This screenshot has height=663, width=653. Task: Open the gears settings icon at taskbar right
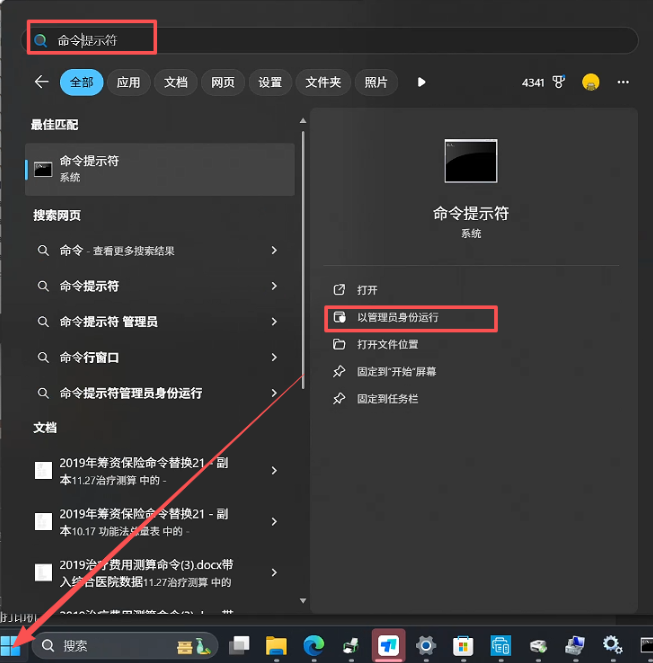[612, 645]
